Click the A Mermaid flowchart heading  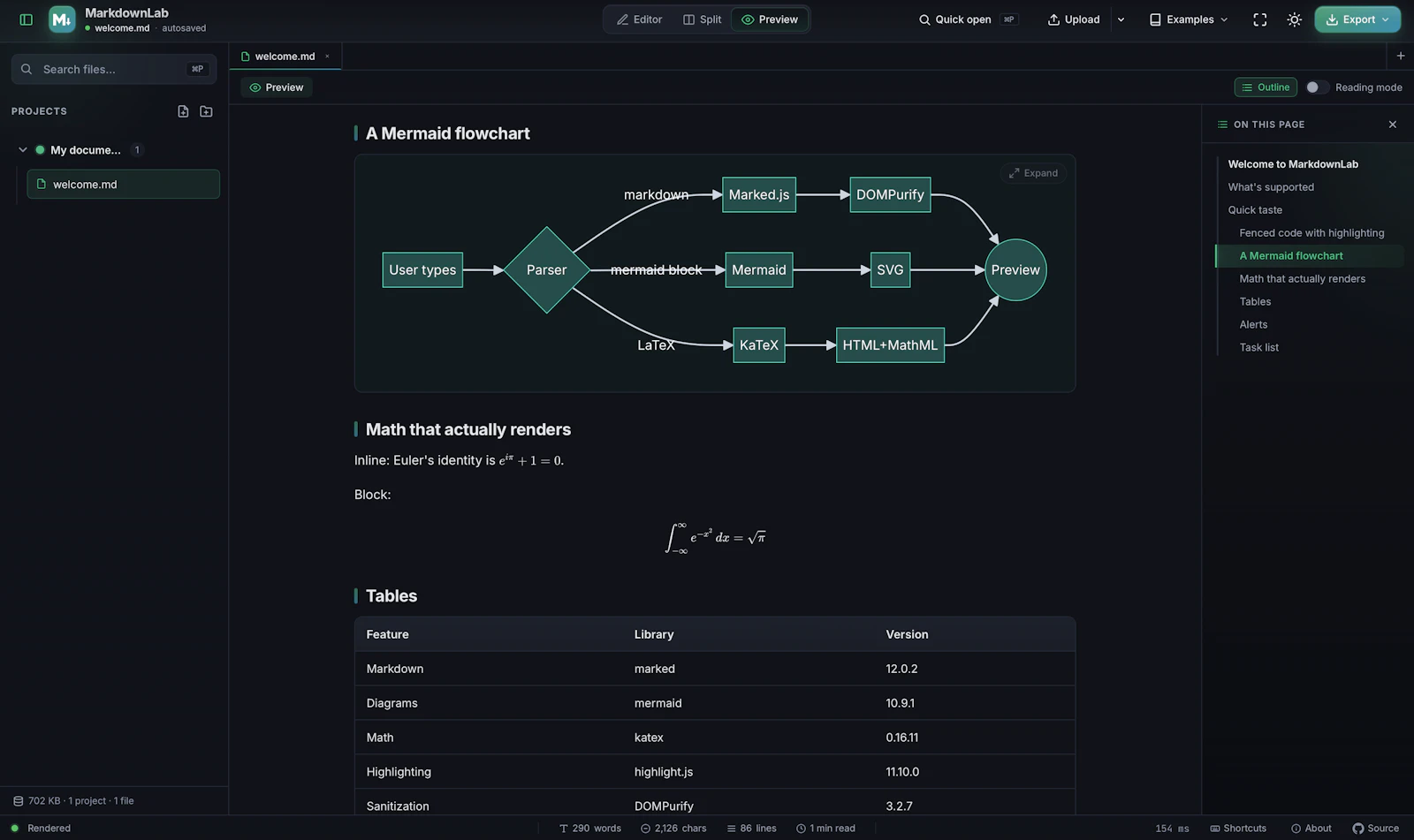(x=448, y=133)
